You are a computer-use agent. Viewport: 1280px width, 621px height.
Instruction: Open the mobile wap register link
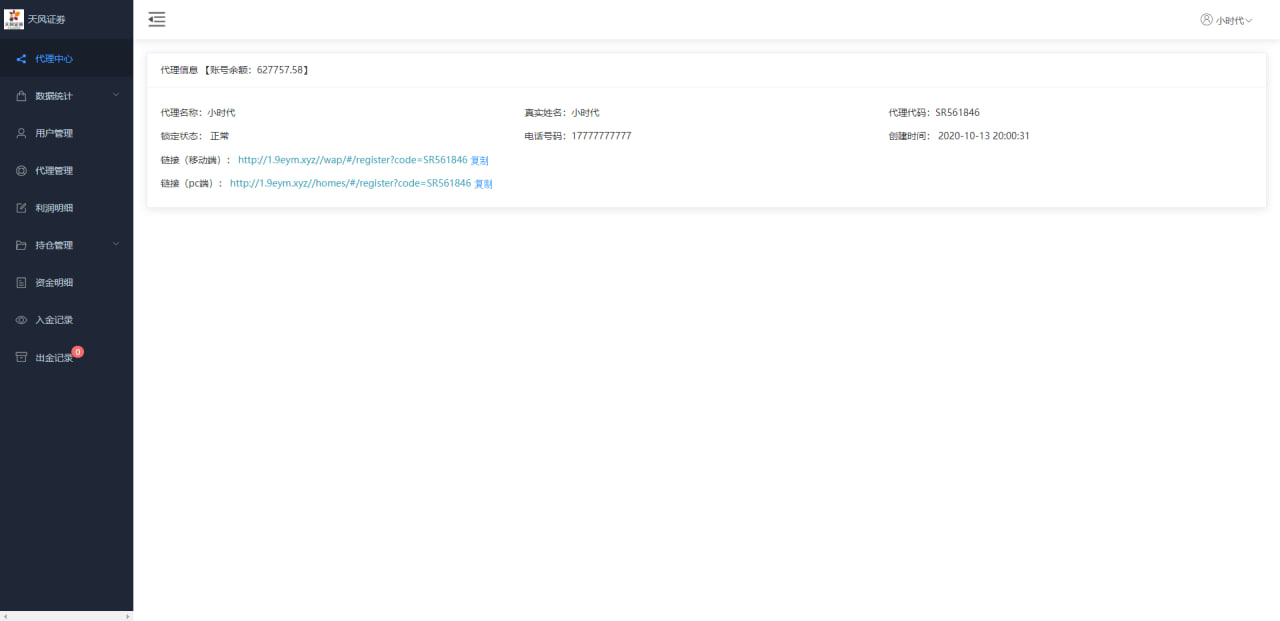click(x=352, y=160)
